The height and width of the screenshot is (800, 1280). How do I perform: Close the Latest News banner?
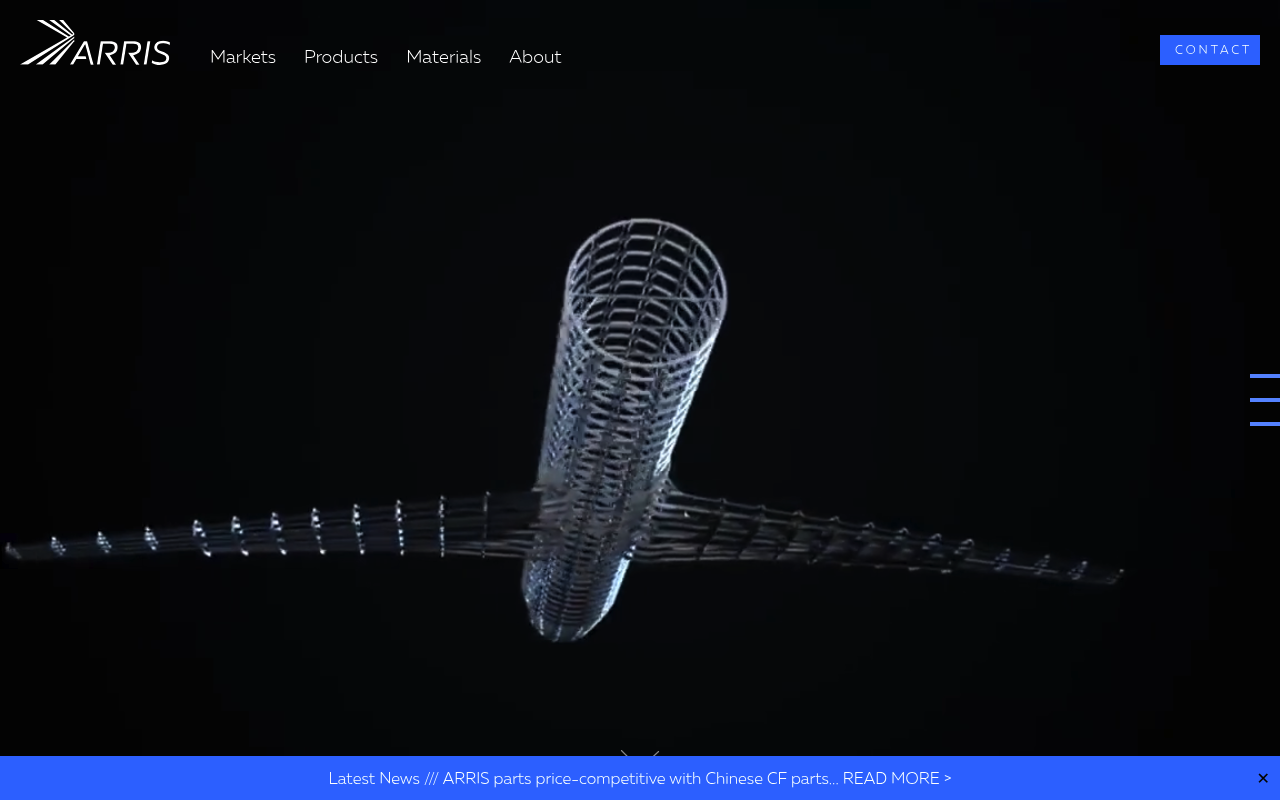(x=1263, y=778)
